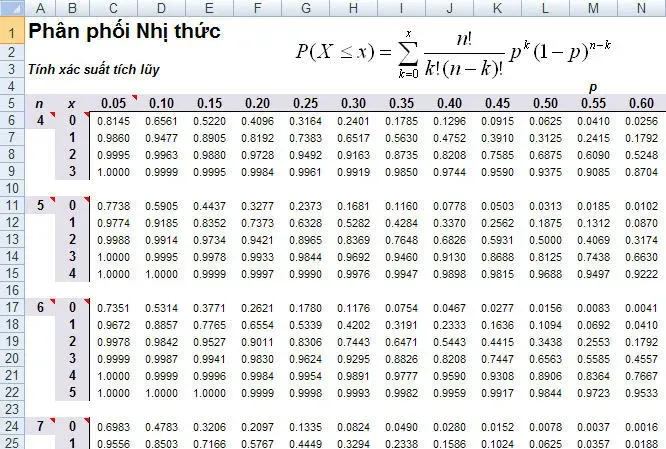Select the cell containing 0.8145
The image size is (666, 449).
click(x=113, y=120)
